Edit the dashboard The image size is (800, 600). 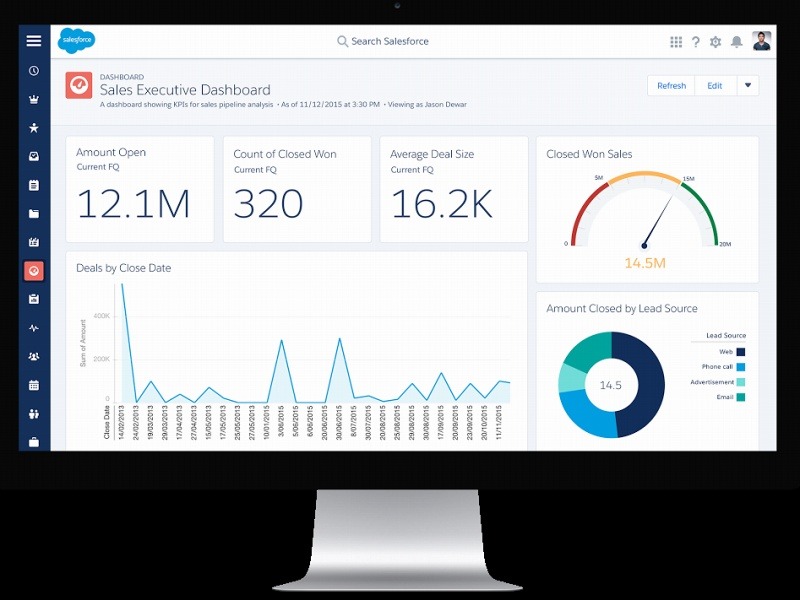(714, 86)
